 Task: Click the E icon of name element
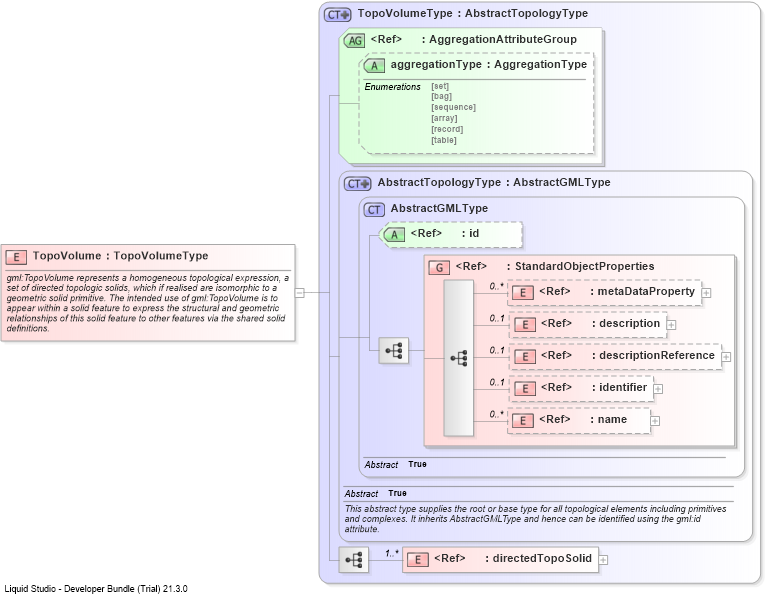tap(523, 420)
